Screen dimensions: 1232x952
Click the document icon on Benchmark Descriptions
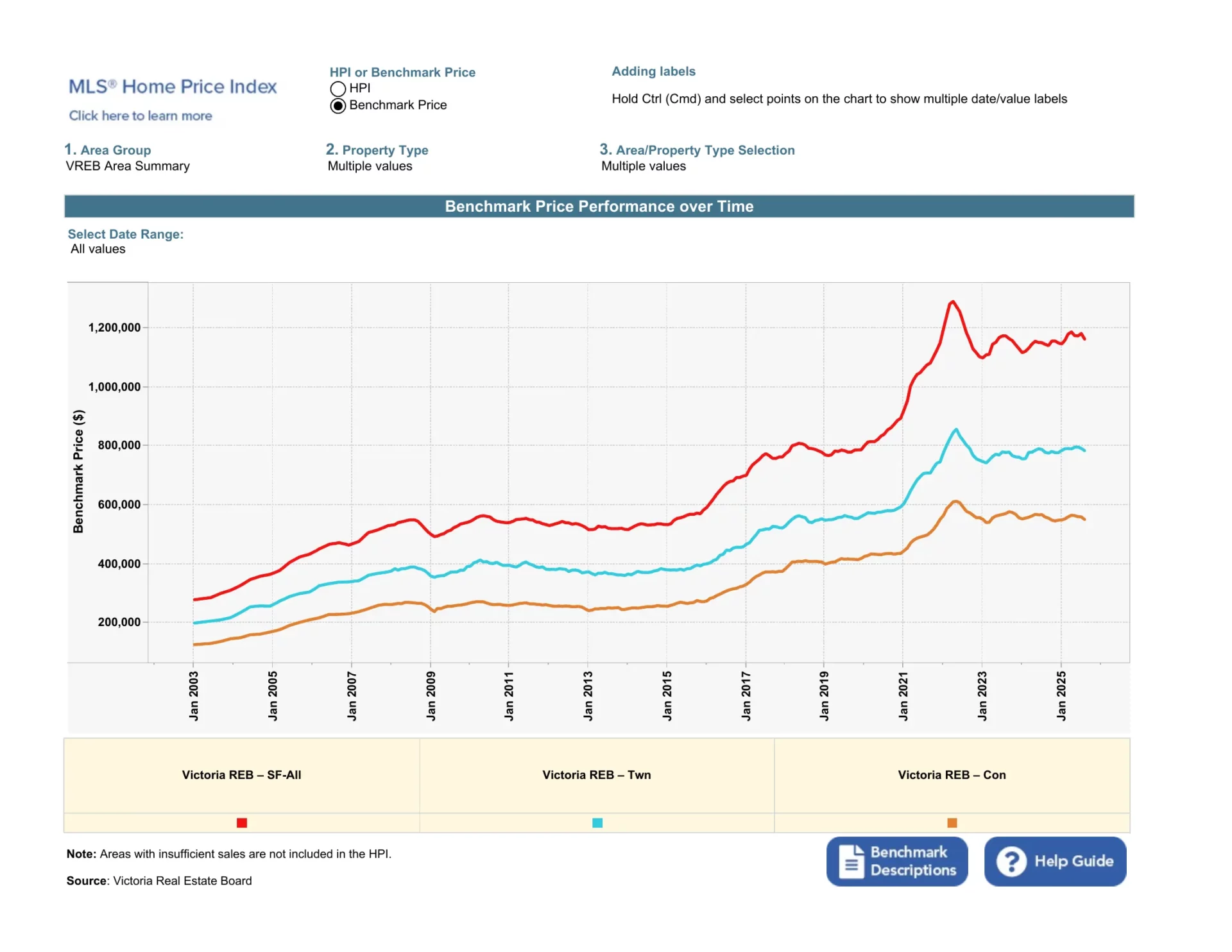(x=851, y=861)
